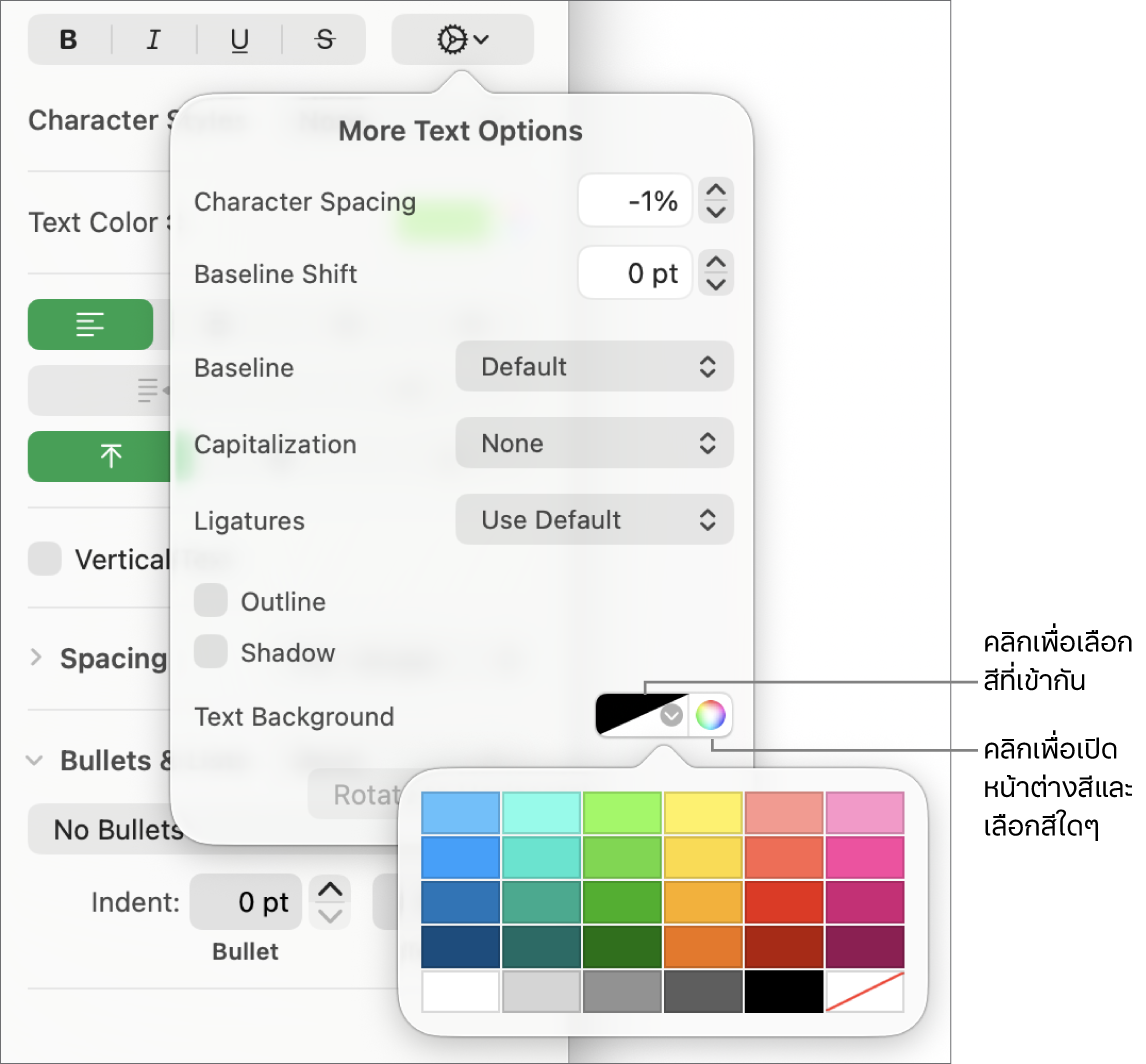Click the Baseline Shift value field
This screenshot has height=1064, width=1146.
tap(634, 273)
